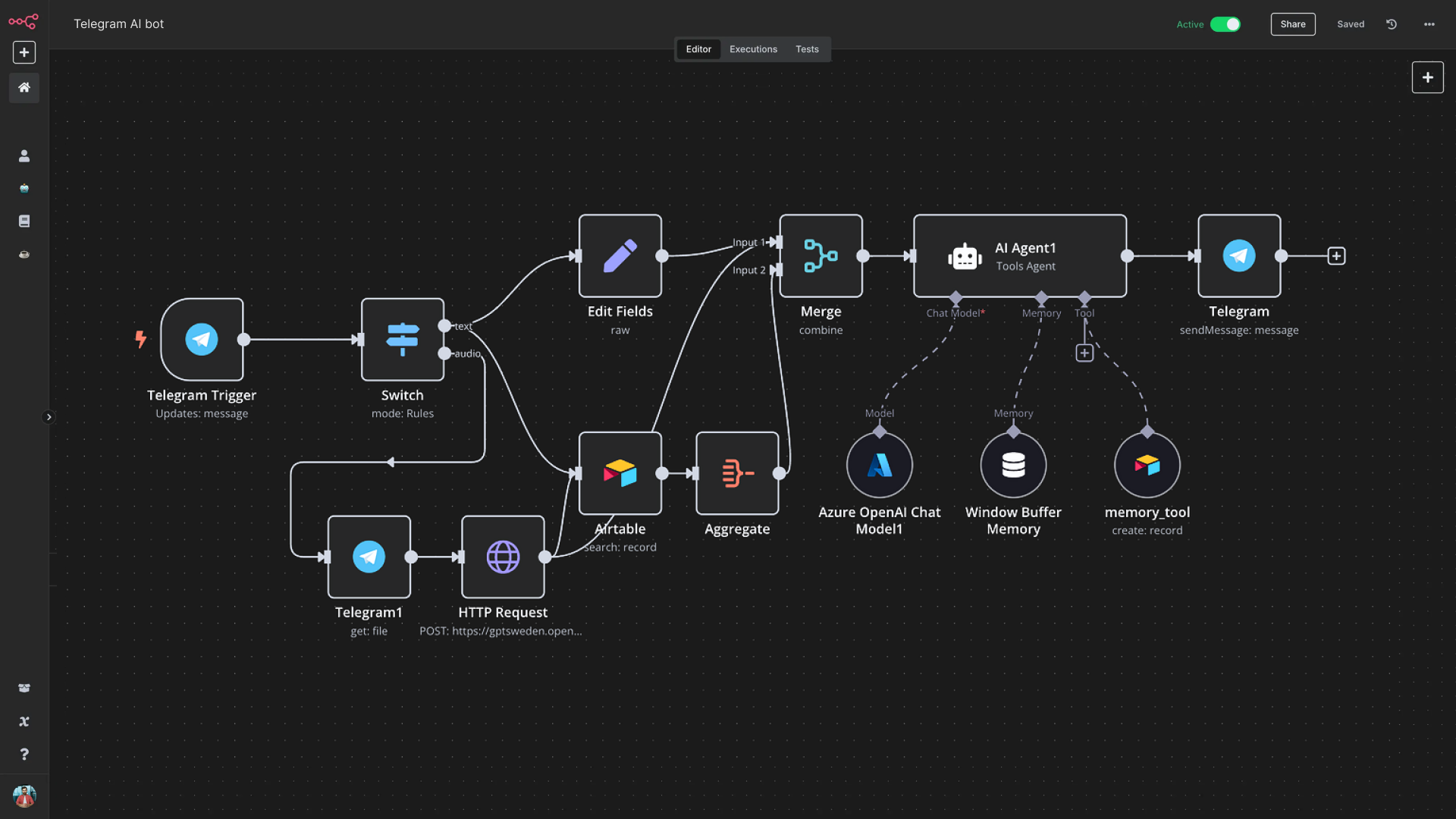Expand the left sidebar chevron
The width and height of the screenshot is (1456, 819).
(49, 417)
